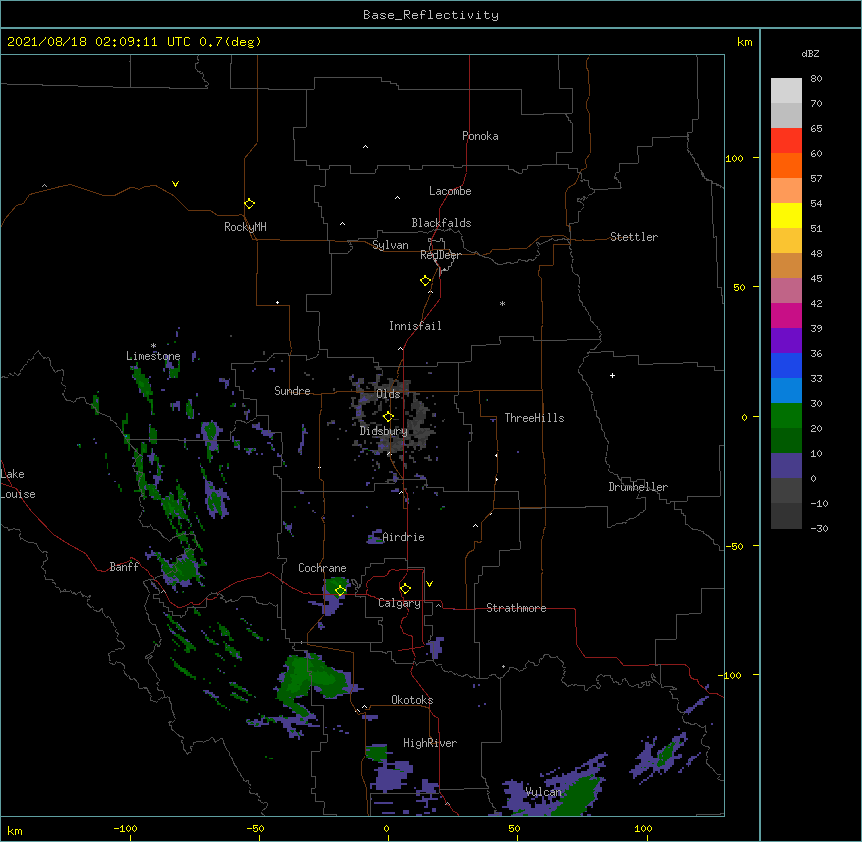Click the light blue 33 dBZ color swatch
Image resolution: width=862 pixels, height=842 pixels.
point(786,391)
